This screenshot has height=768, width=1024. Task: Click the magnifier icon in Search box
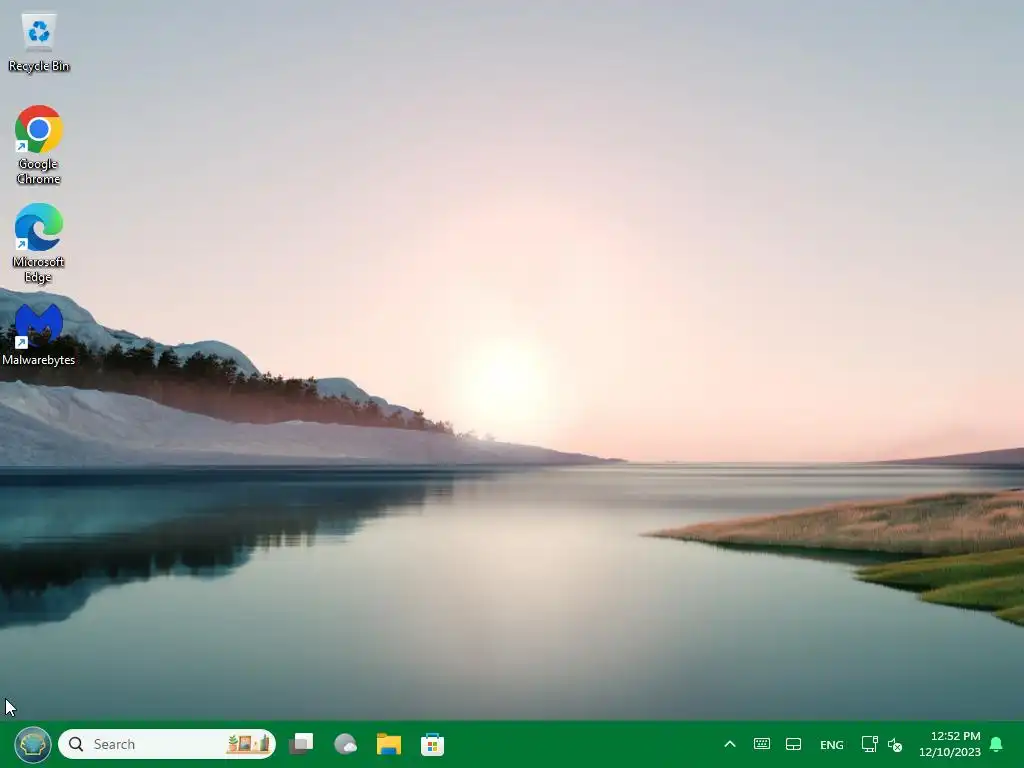coord(76,744)
